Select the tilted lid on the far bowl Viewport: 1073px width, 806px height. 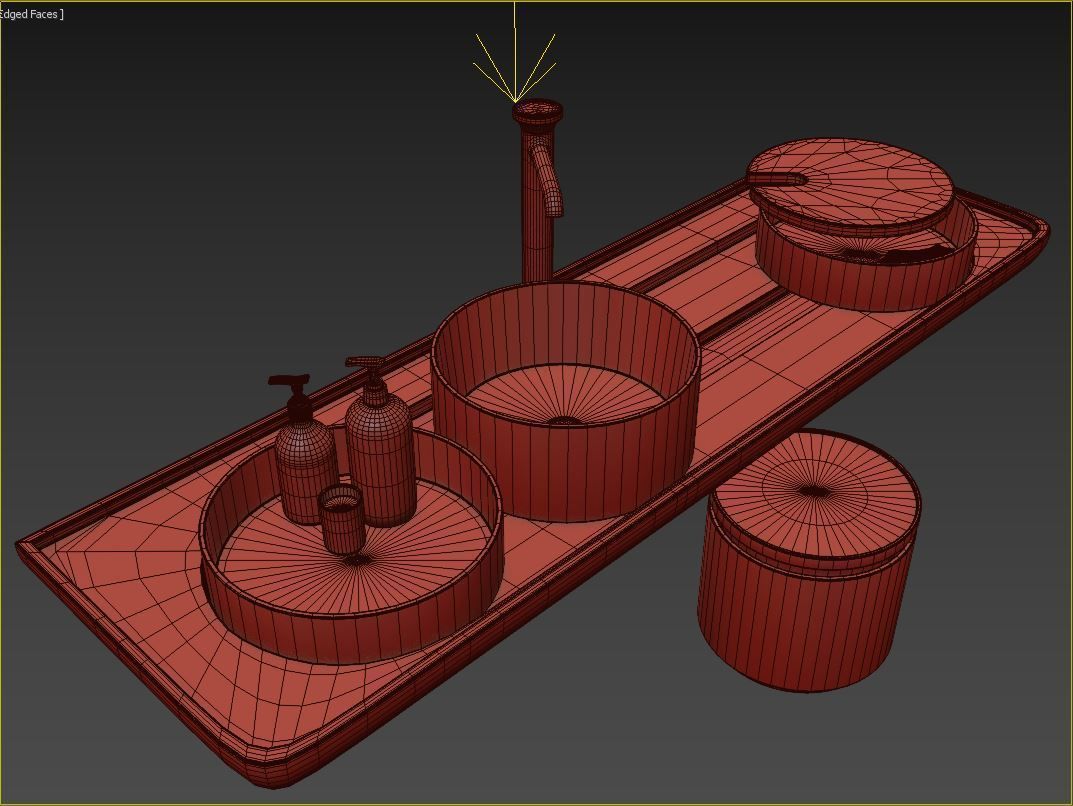click(849, 185)
